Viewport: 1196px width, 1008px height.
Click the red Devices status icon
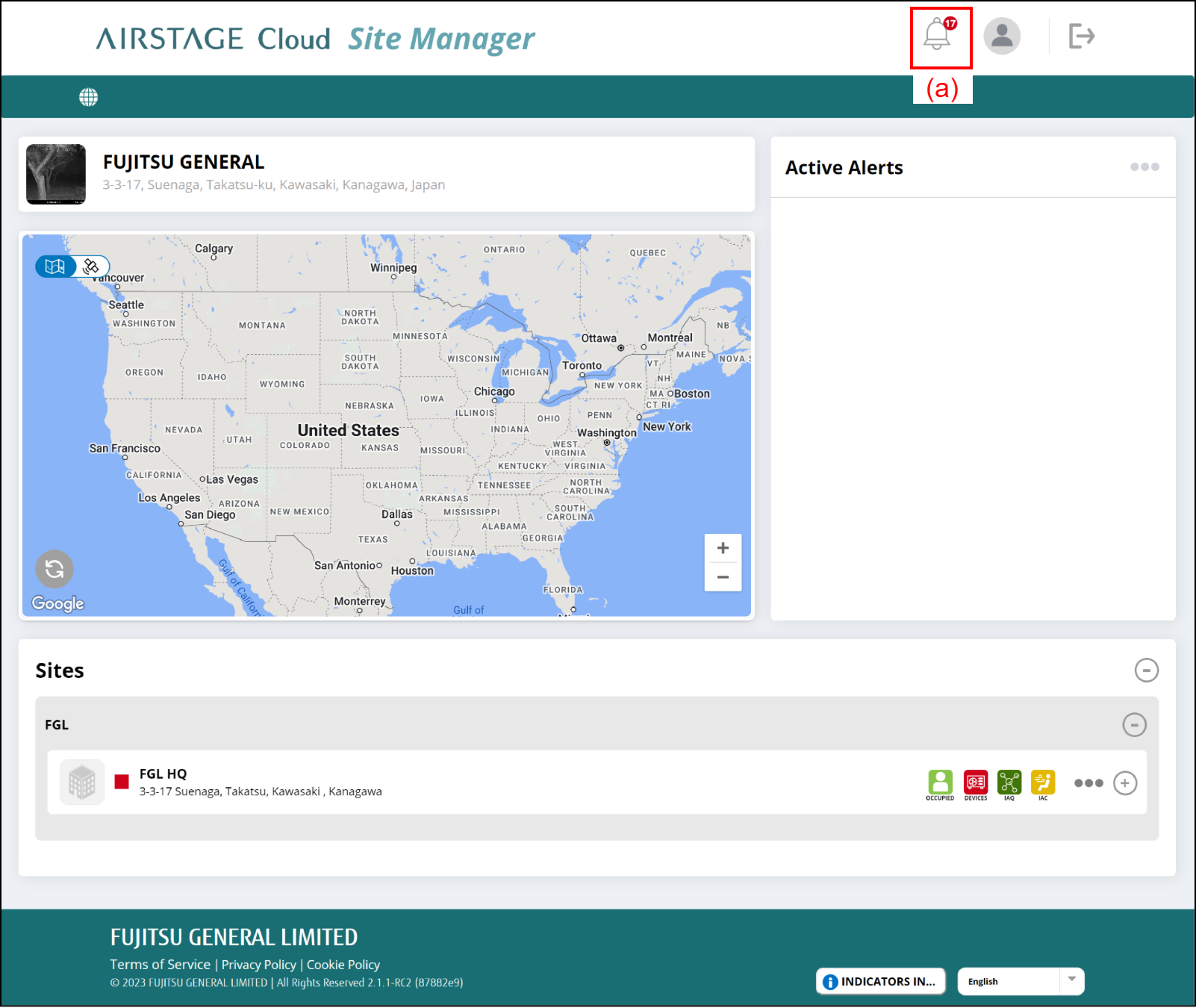tap(975, 783)
